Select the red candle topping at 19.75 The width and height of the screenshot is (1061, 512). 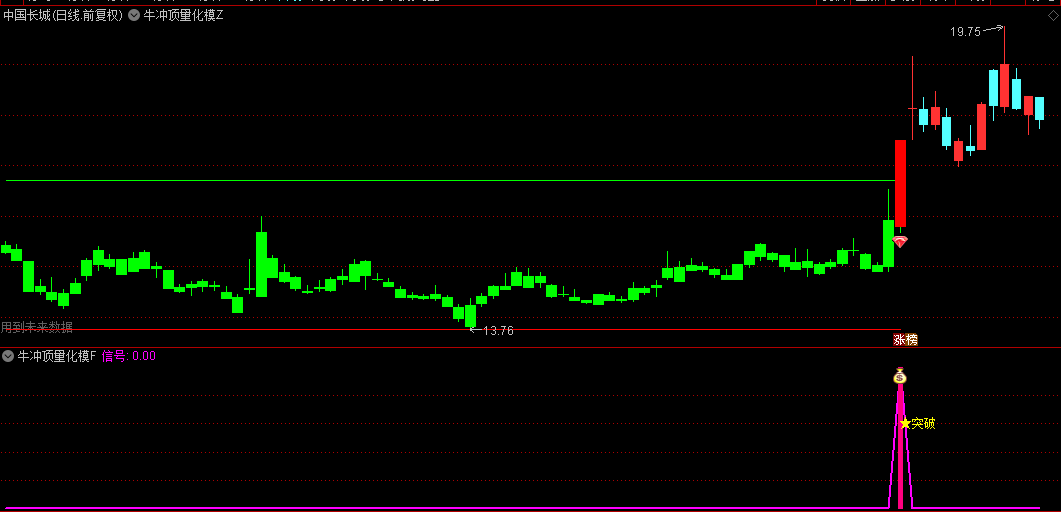(1004, 86)
